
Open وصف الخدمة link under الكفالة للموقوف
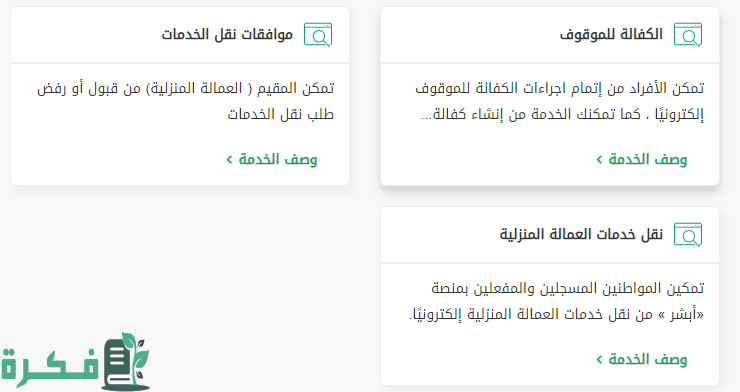[648, 159]
